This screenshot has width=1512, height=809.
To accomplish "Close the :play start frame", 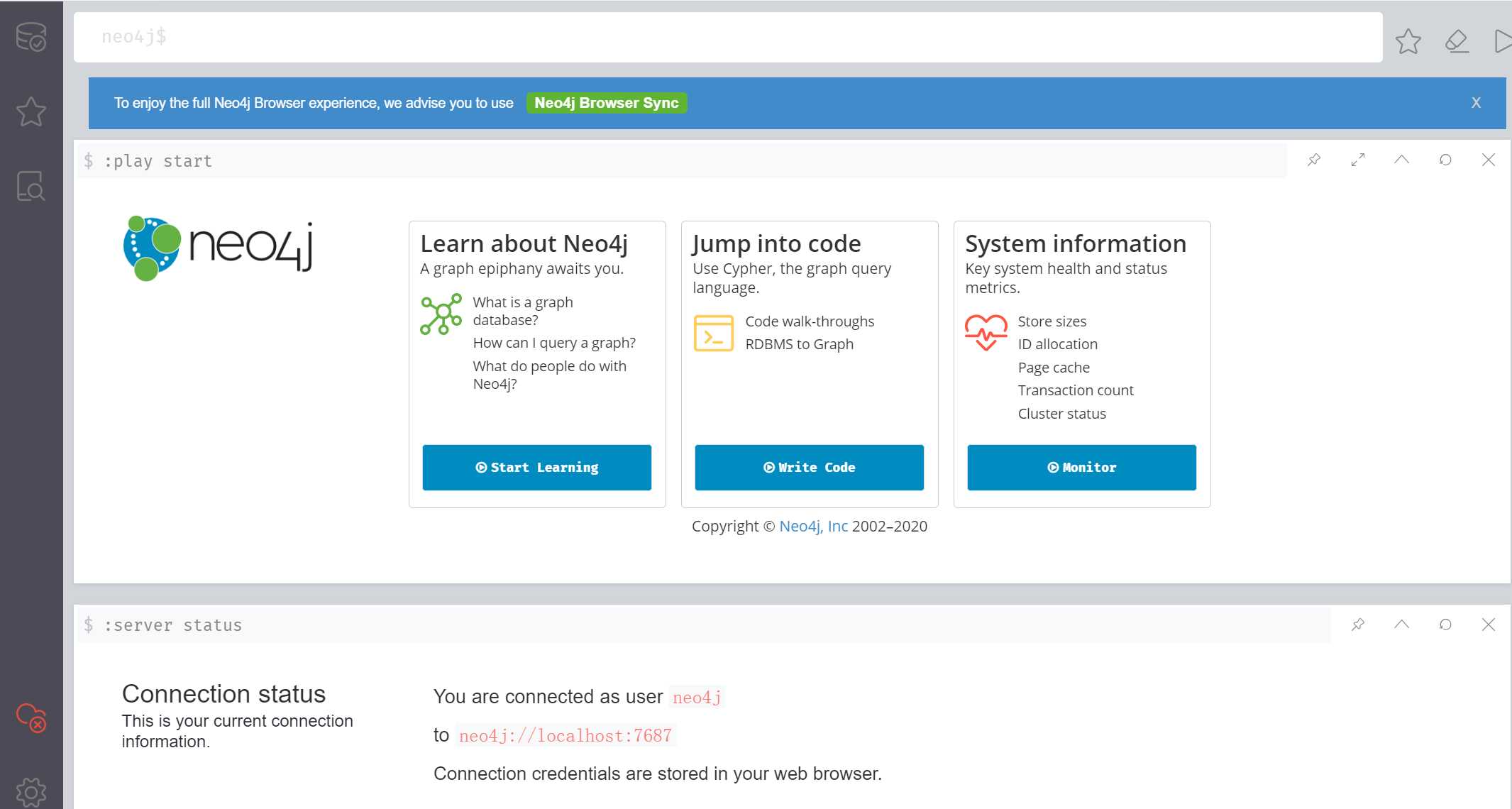I will pos(1489,160).
